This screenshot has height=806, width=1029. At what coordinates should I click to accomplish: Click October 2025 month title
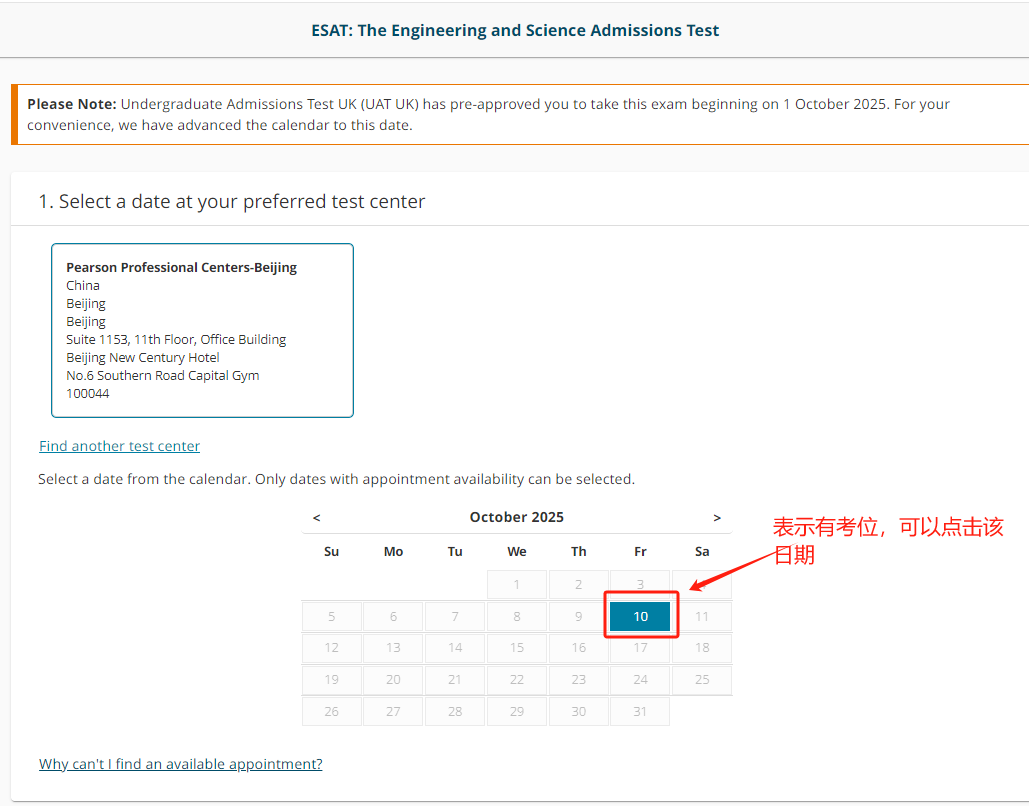pyautogui.click(x=516, y=517)
